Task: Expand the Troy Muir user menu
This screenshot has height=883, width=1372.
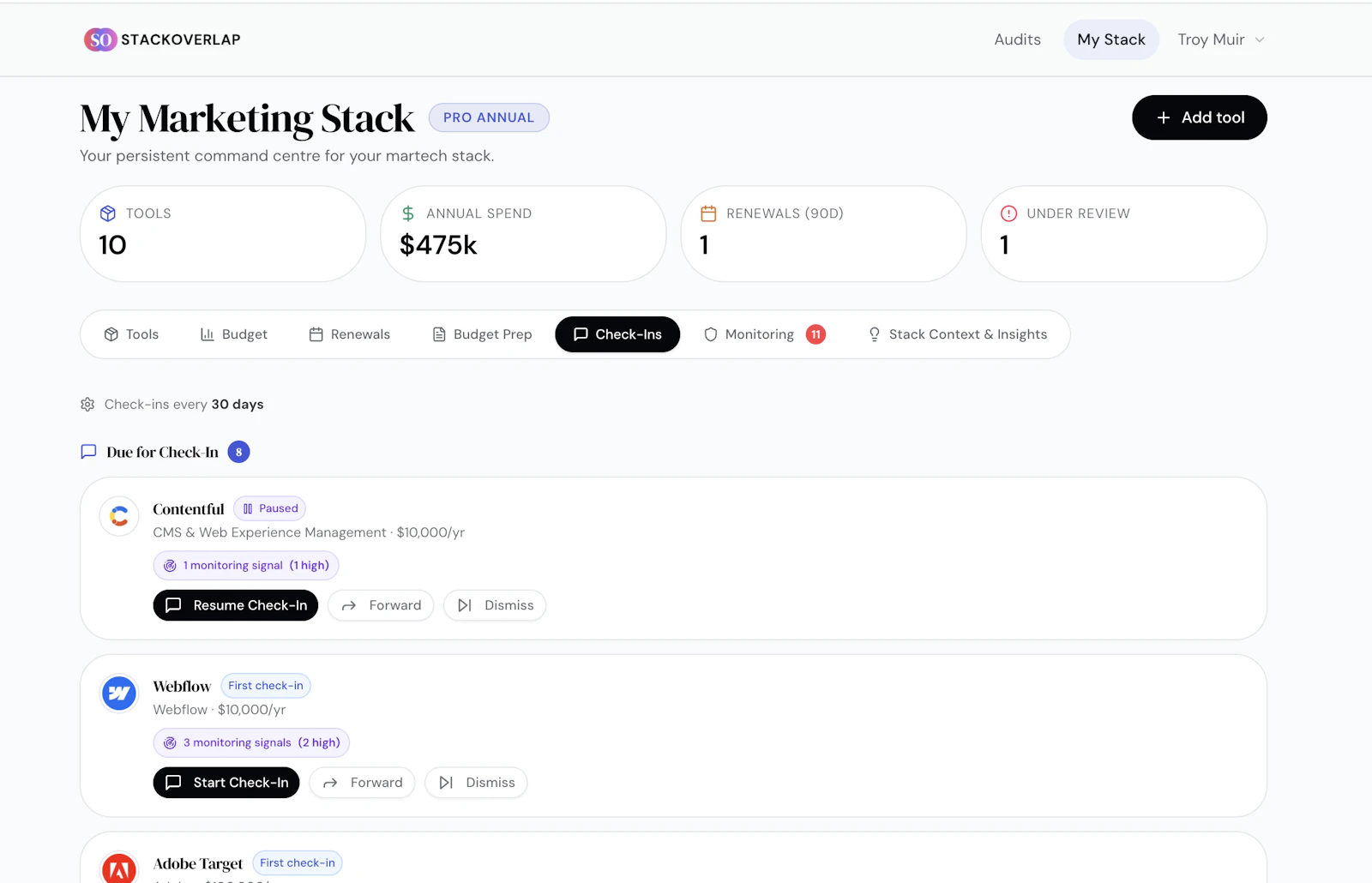Action: click(x=1220, y=39)
